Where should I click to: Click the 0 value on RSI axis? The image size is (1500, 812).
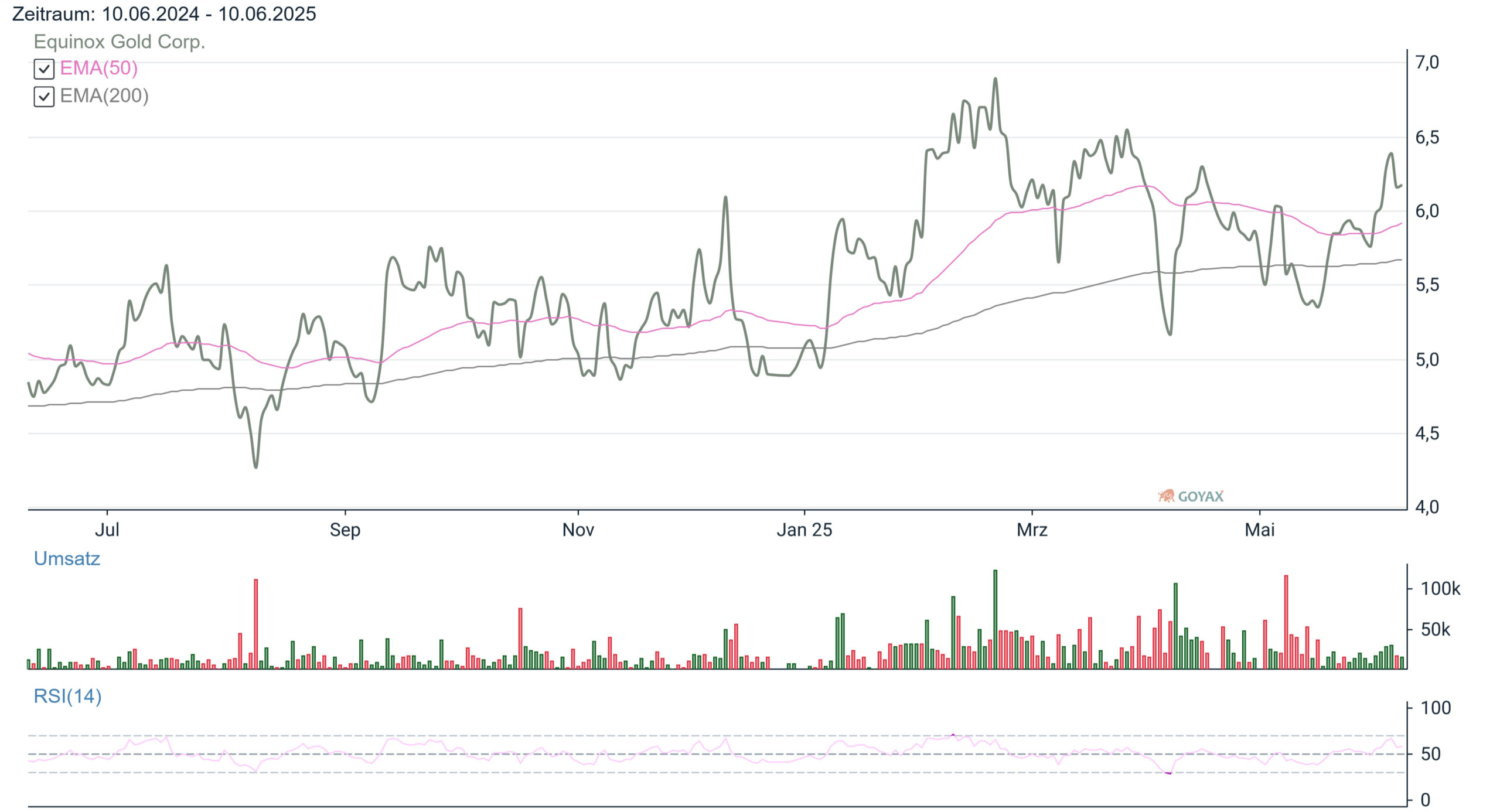(x=1426, y=800)
